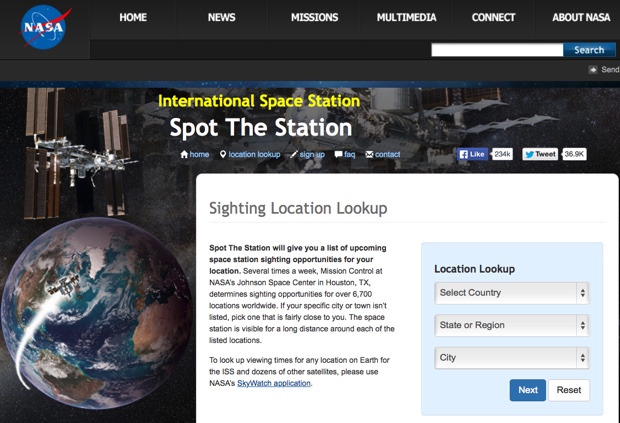This screenshot has width=620, height=423.
Task: Click the Spot The Station title
Action: click(x=261, y=127)
